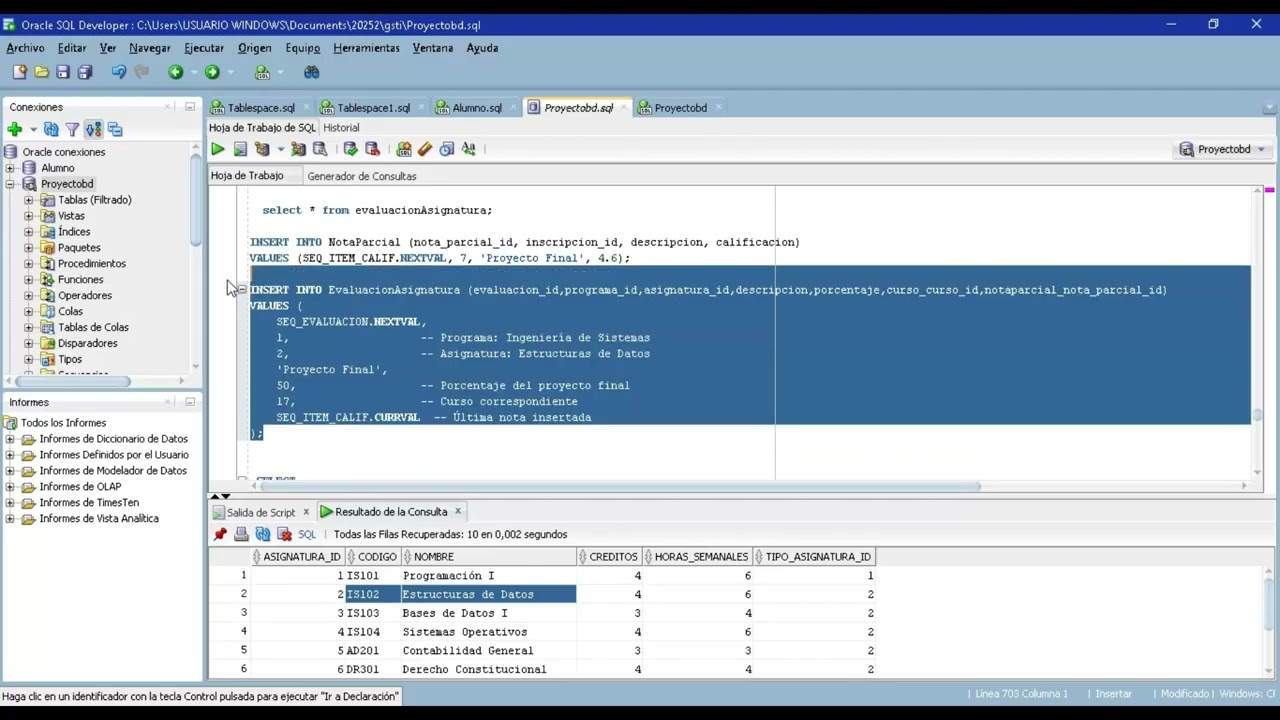This screenshot has width=1280, height=720.
Task: Click the New file icon
Action: coord(19,72)
